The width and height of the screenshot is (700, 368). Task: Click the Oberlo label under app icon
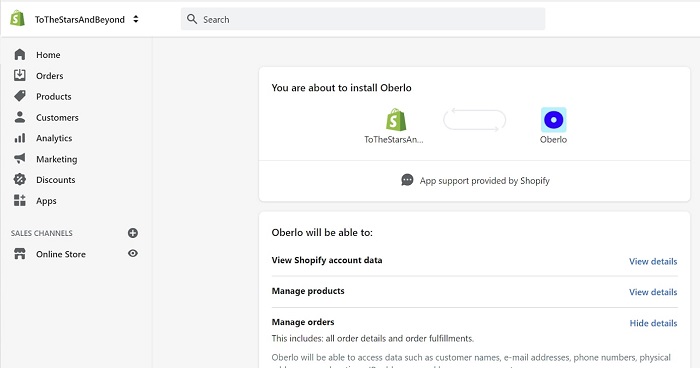[554, 140]
